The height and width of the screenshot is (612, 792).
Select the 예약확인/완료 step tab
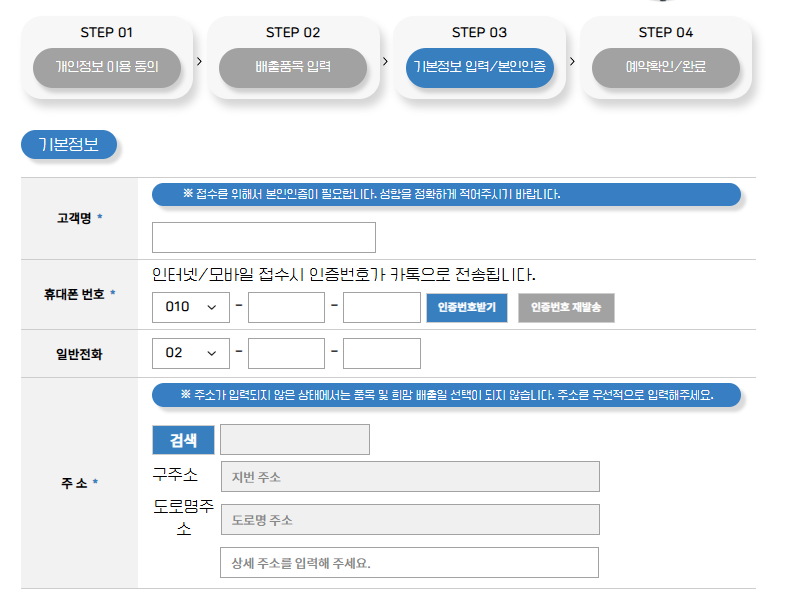click(666, 67)
